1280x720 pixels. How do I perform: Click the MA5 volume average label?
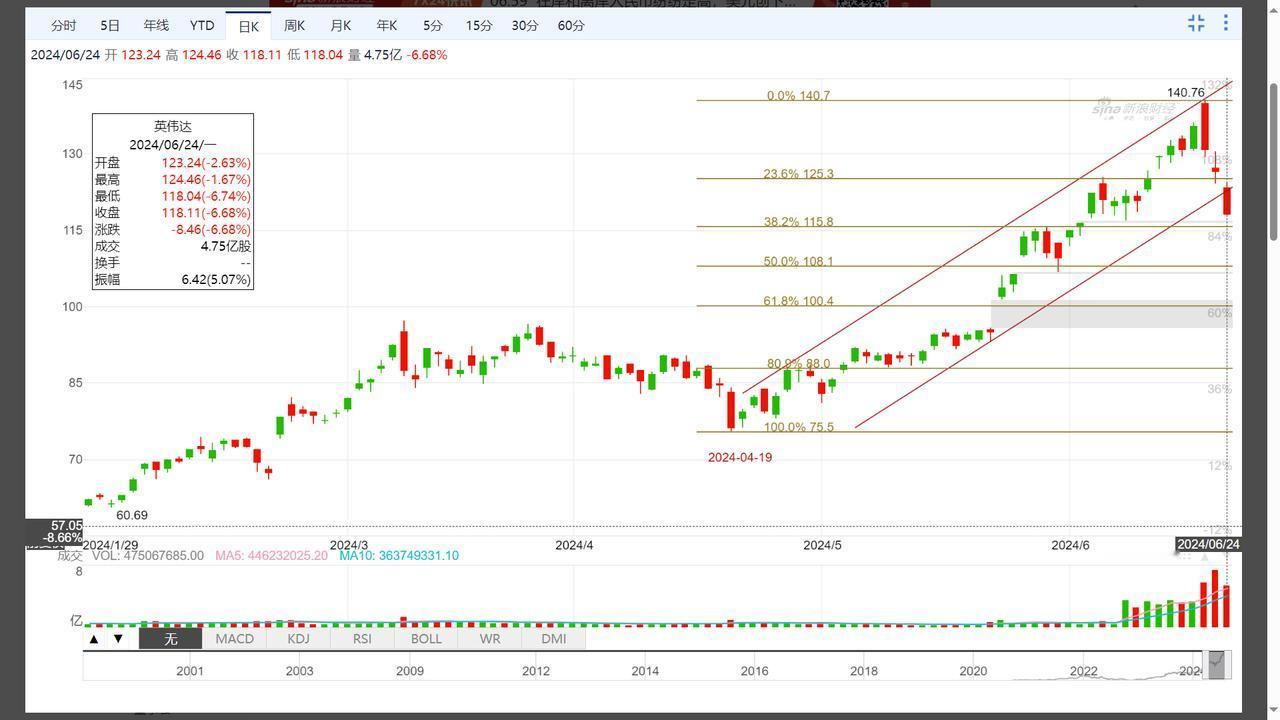click(271, 555)
